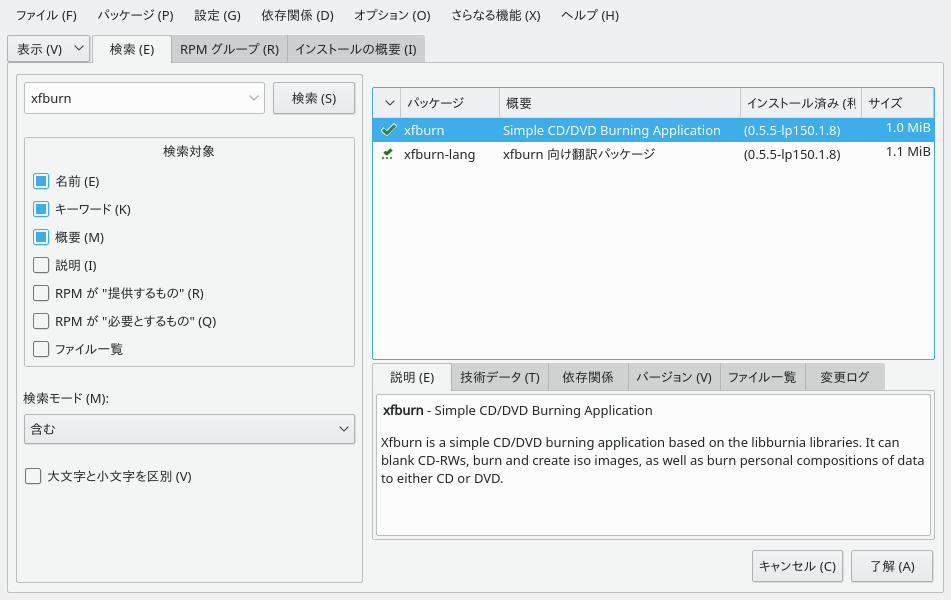The height and width of the screenshot is (600, 951).
Task: Open the 依存関係 (D) menu
Action: (x=297, y=15)
